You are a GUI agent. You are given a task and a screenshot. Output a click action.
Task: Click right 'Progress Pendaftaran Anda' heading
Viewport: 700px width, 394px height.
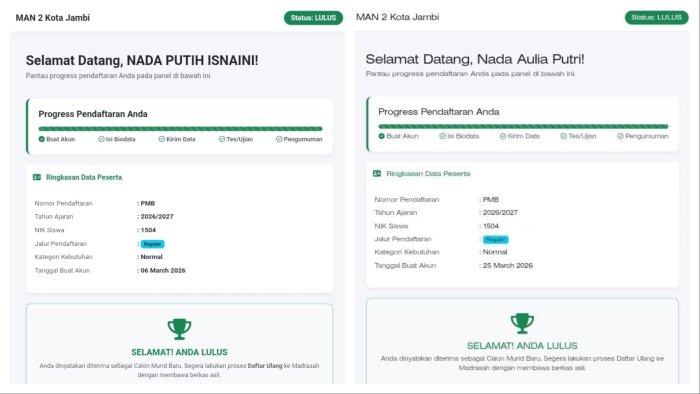pos(438,112)
